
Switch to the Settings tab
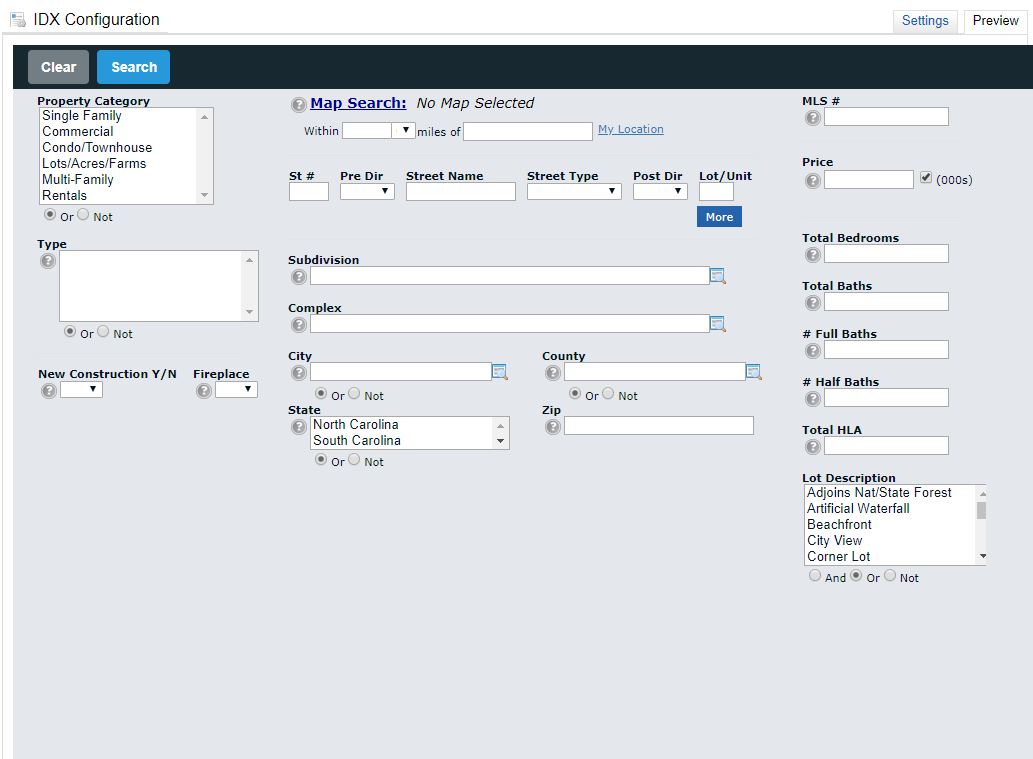pos(924,21)
